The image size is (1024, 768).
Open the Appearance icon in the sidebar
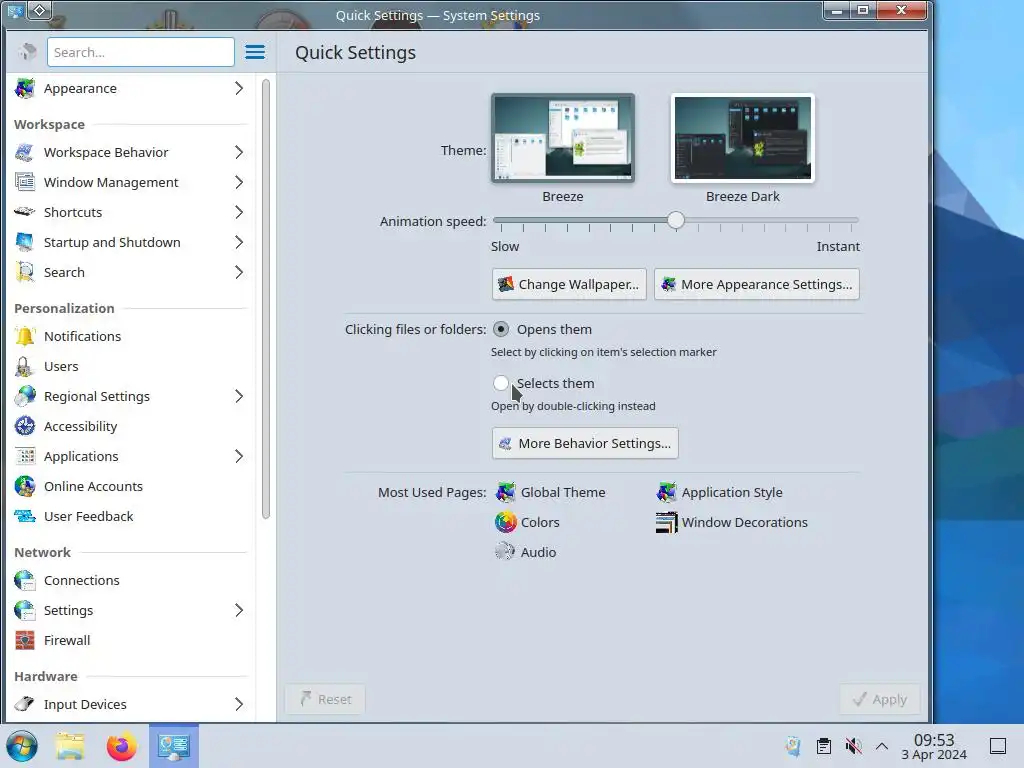(25, 88)
